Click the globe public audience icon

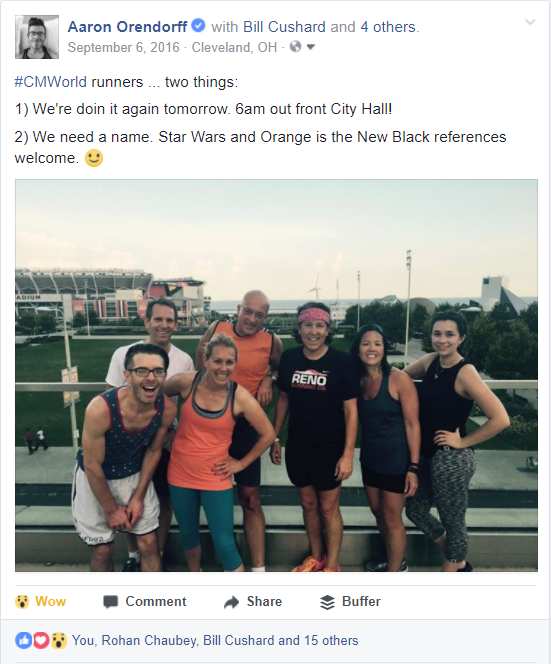pos(296,47)
